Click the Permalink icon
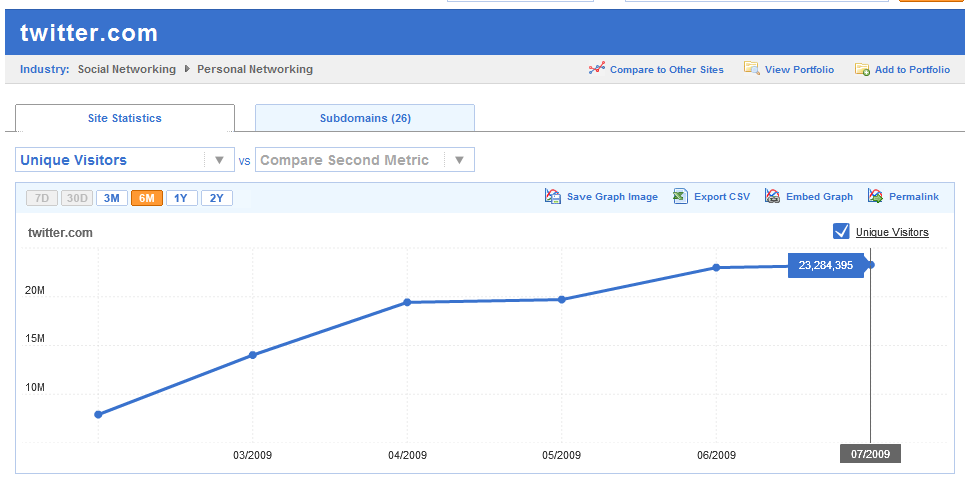Image resolution: width=966 pixels, height=479 pixels. (875, 196)
